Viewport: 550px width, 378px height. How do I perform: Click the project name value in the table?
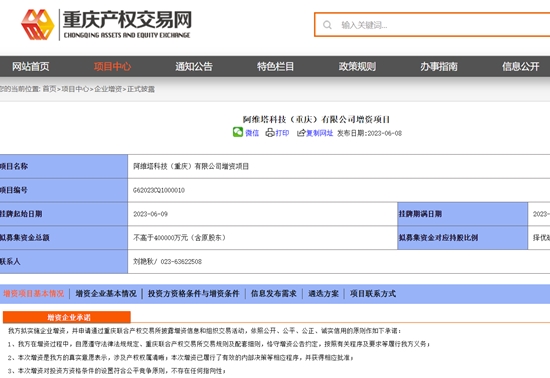coord(191,166)
